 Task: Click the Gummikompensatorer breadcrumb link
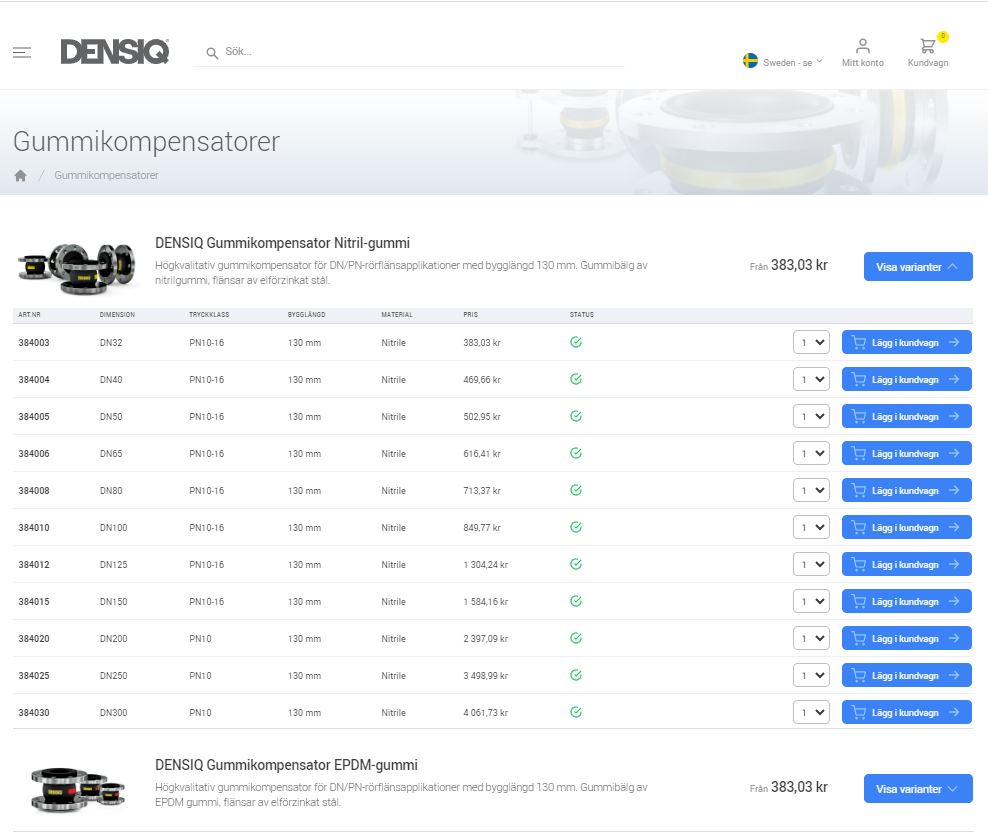pos(106,176)
